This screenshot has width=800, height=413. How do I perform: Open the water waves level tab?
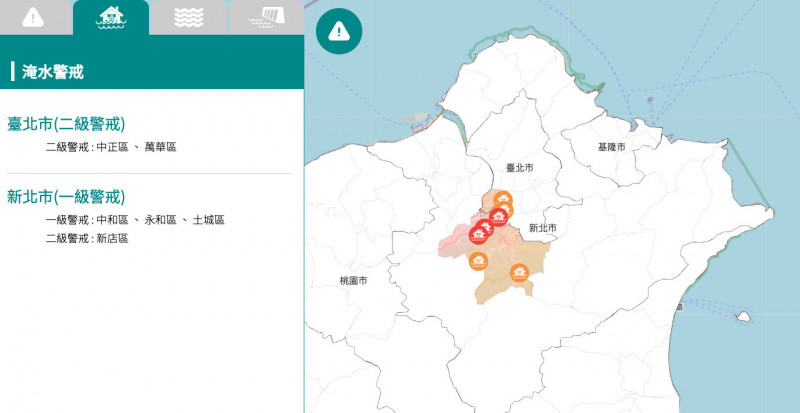tap(188, 17)
